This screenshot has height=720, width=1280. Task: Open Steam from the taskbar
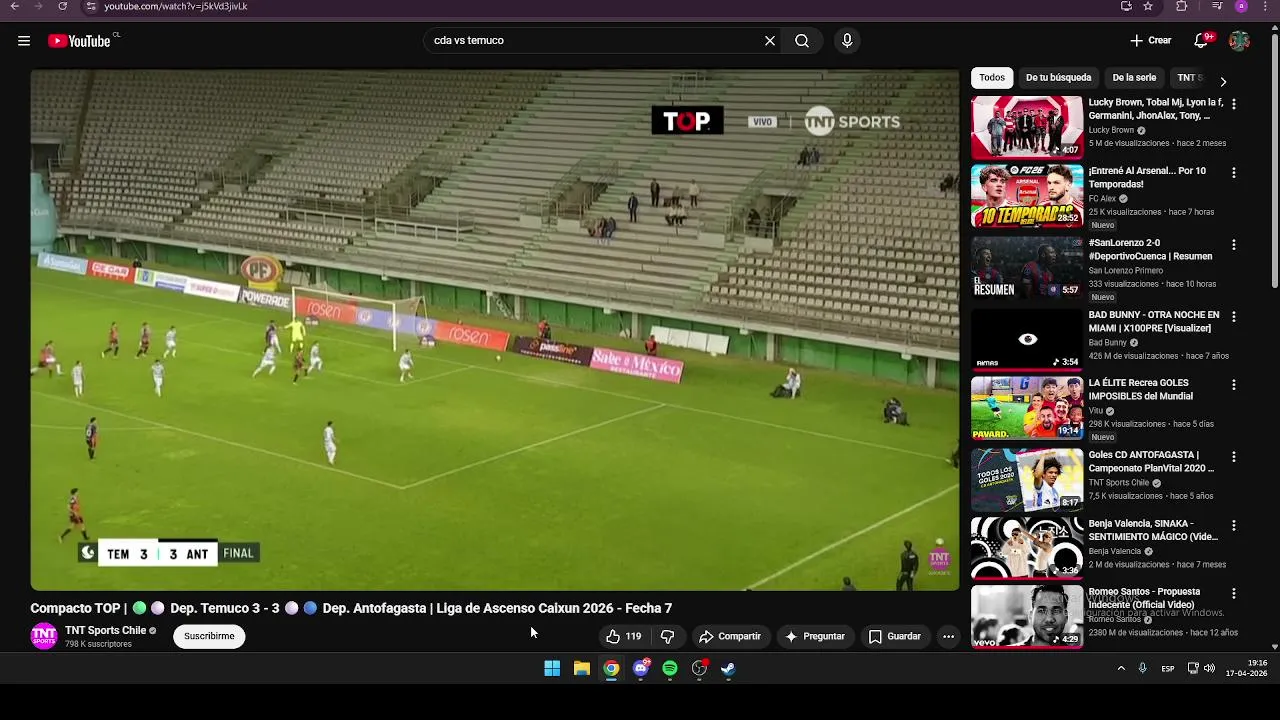click(x=728, y=668)
